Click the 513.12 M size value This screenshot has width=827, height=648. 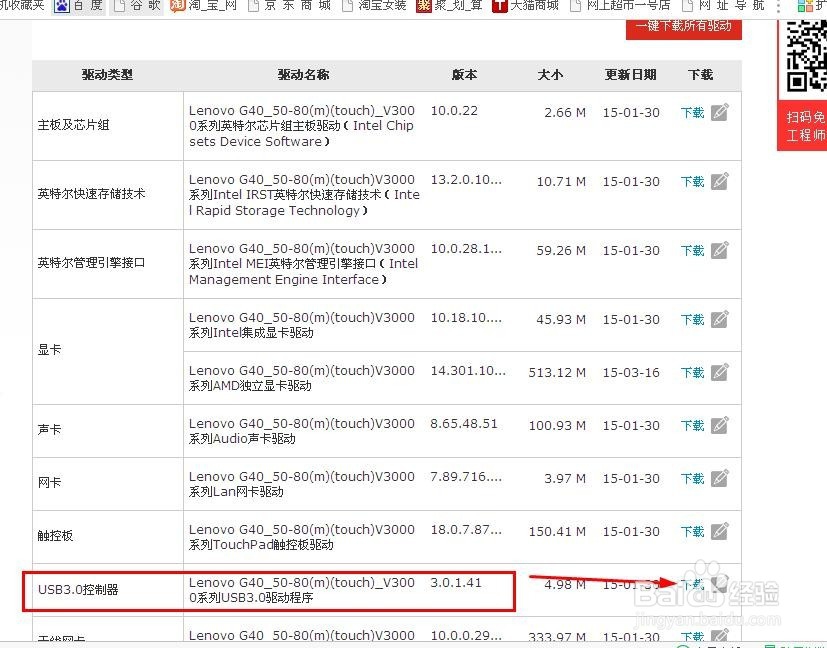[x=557, y=373]
